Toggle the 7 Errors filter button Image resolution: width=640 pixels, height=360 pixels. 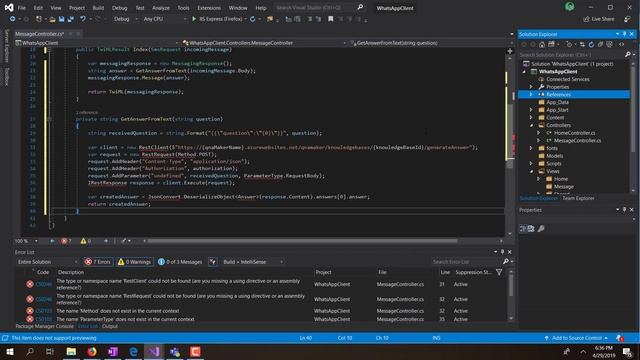point(98,262)
